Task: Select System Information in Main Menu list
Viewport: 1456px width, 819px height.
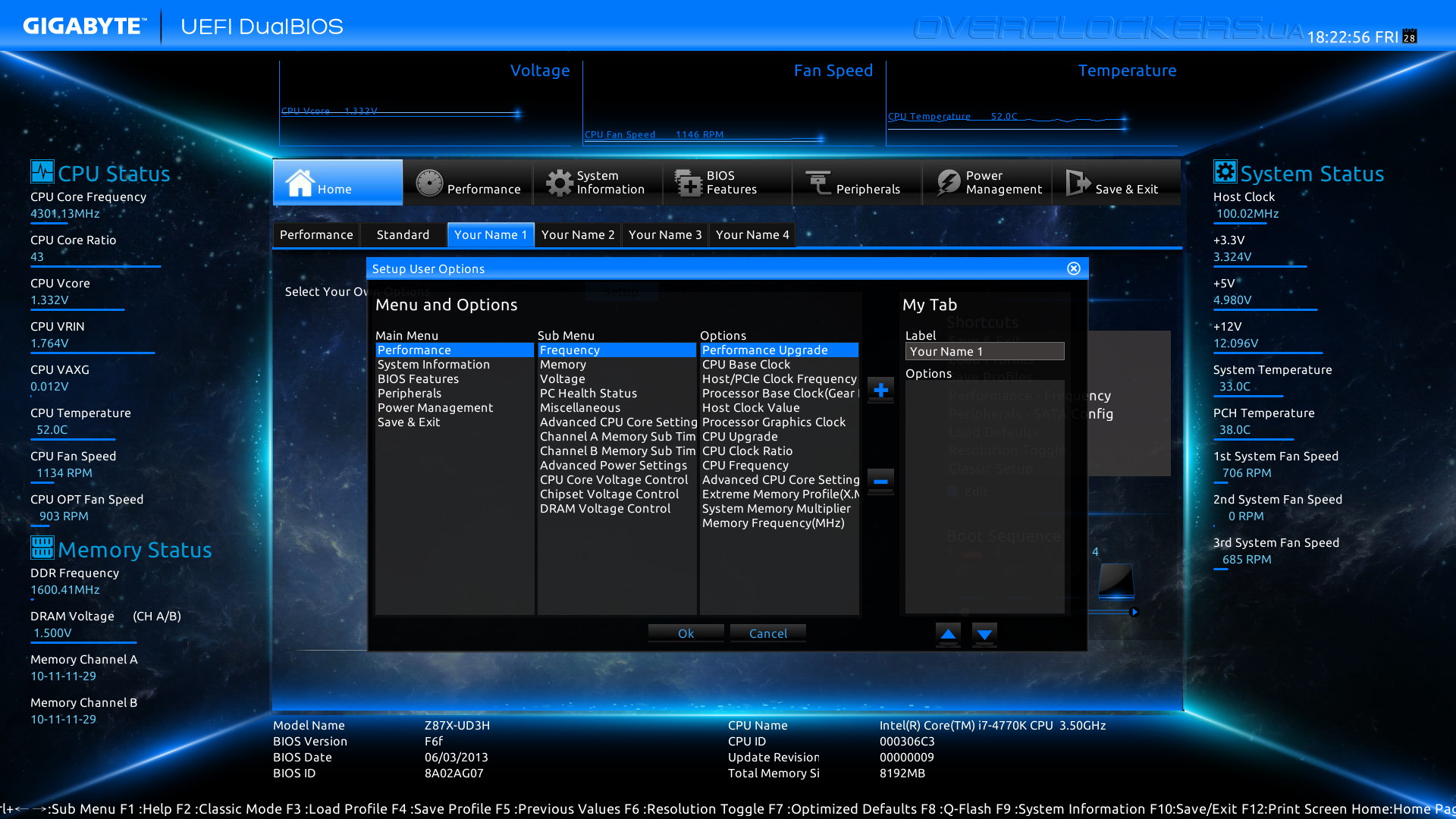Action: pyautogui.click(x=455, y=364)
